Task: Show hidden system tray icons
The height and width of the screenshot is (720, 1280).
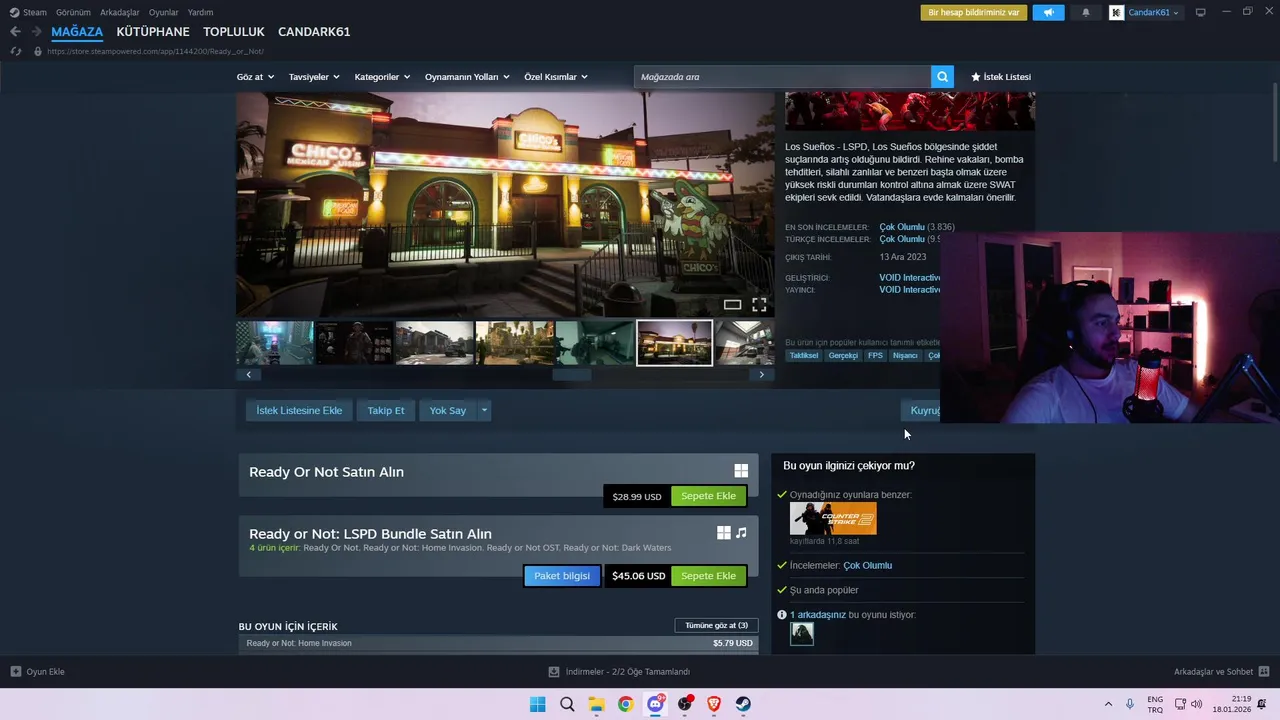Action: click(1108, 704)
